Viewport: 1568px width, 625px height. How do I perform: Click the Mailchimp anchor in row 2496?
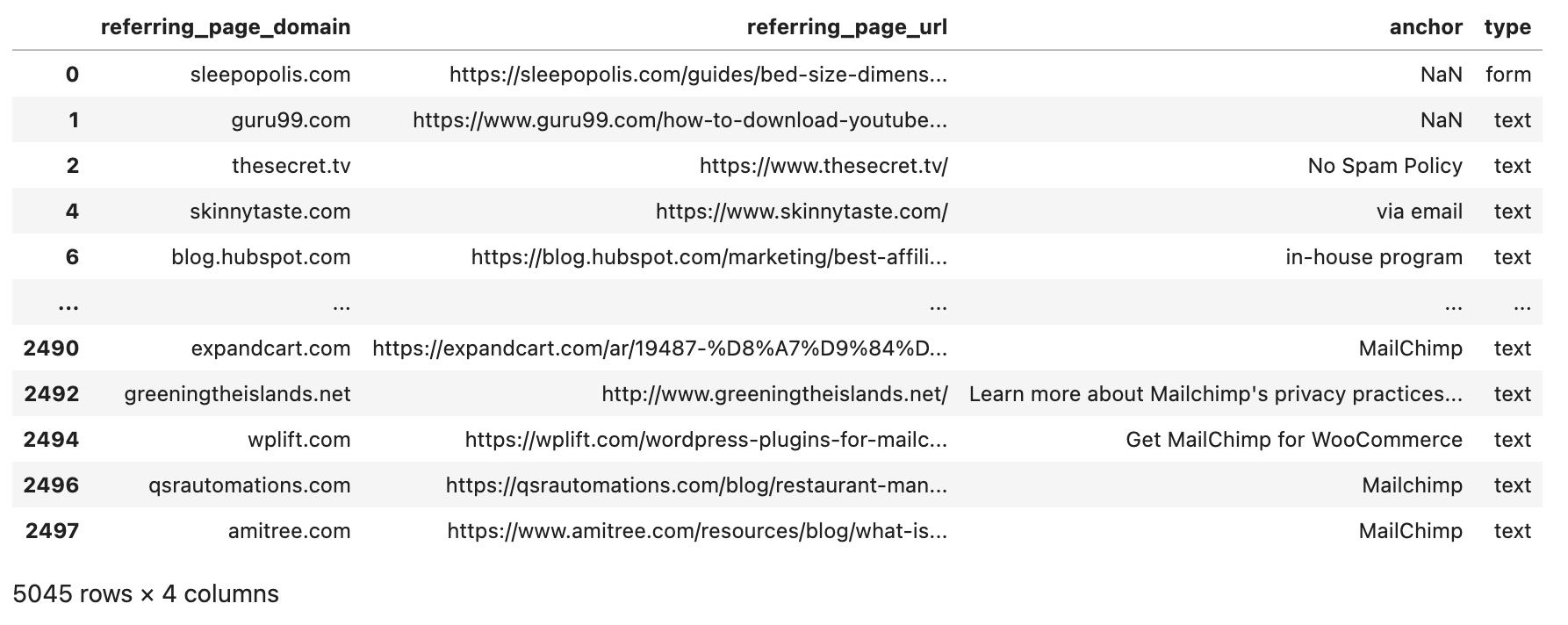[x=1413, y=485]
